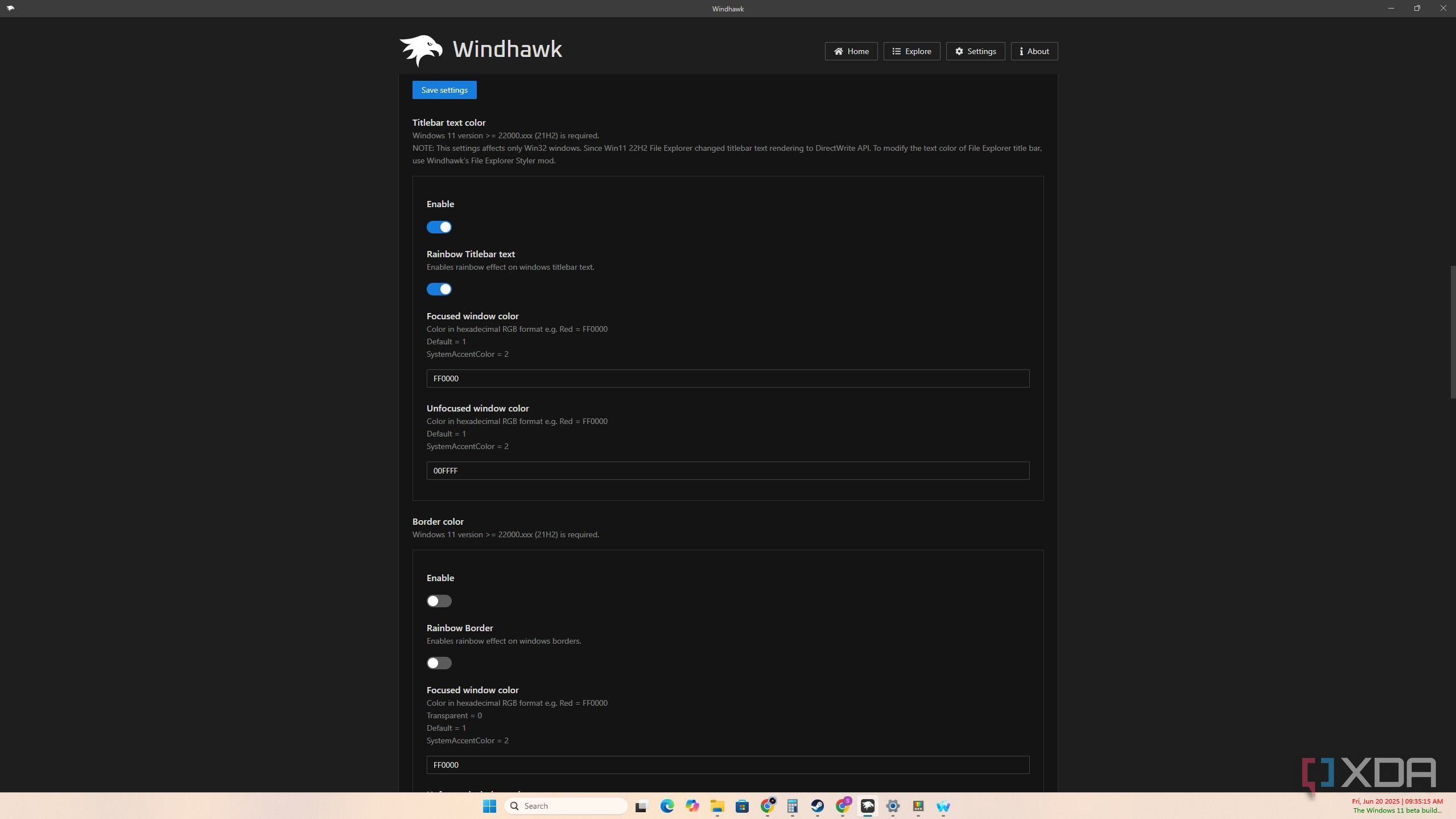This screenshot has height=819, width=1456.
Task: Enable the Border color toggle
Action: tap(439, 601)
